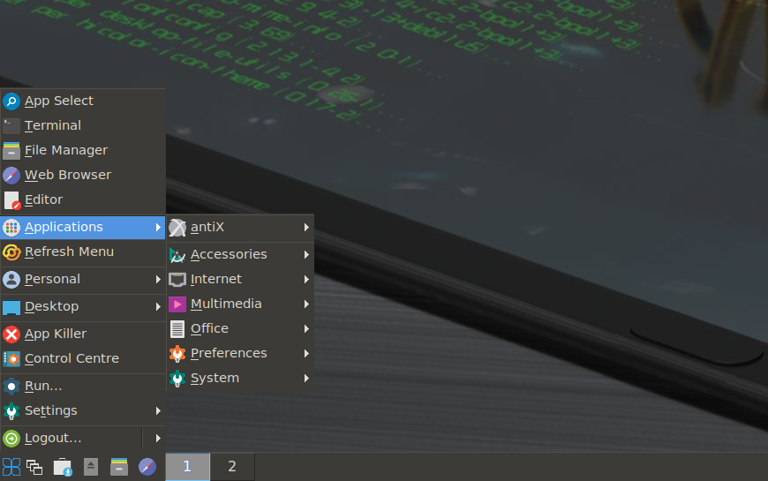768x481 pixels.
Task: Click the Control Centre icon
Action: pyautogui.click(x=11, y=359)
